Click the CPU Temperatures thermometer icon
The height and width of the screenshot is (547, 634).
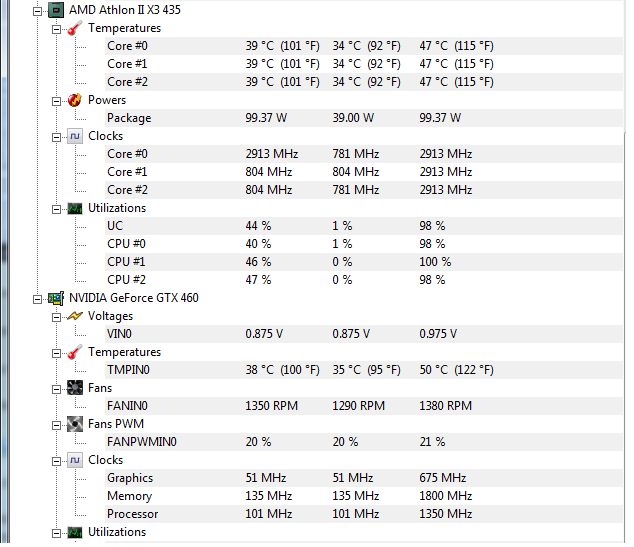75,28
